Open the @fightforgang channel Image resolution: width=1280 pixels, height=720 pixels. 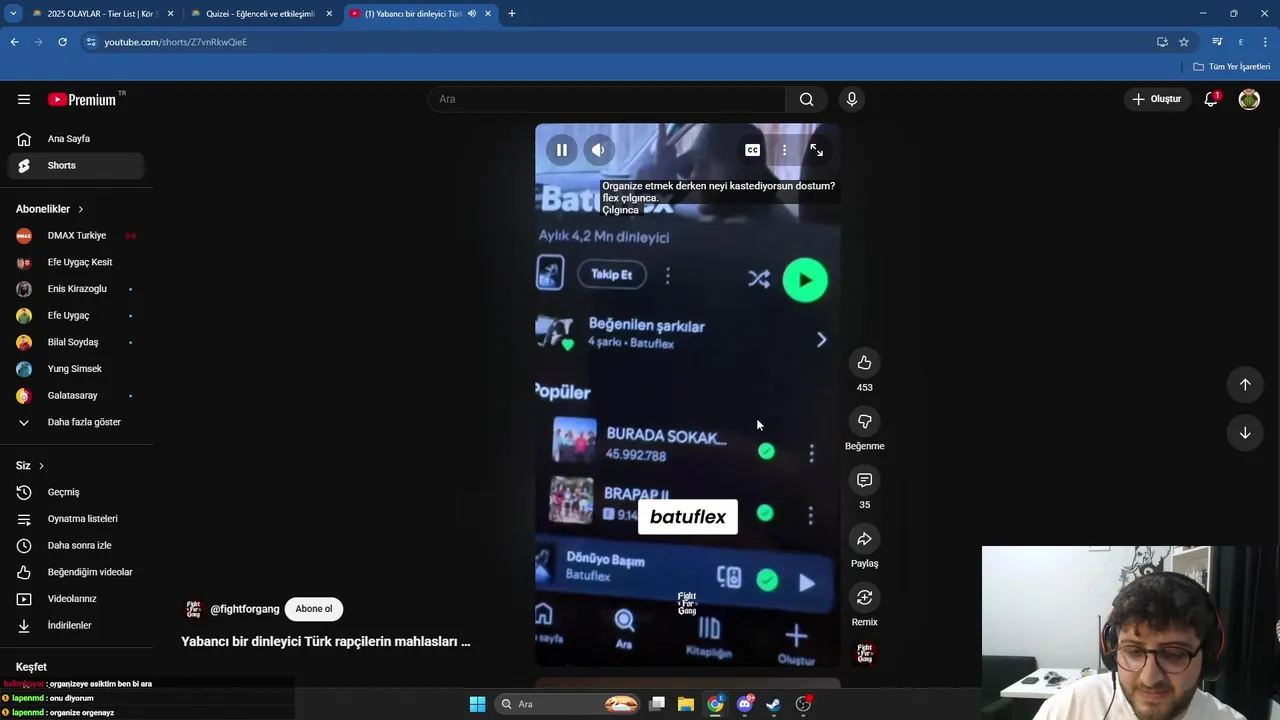click(x=244, y=609)
